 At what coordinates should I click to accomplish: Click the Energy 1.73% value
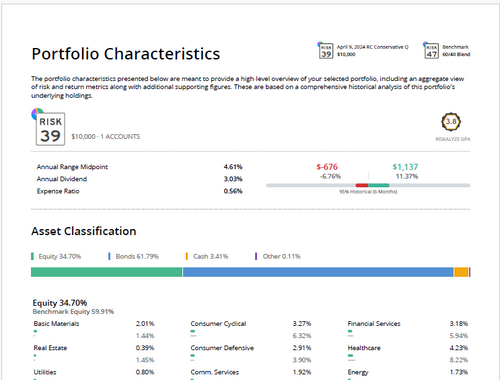pos(459,372)
